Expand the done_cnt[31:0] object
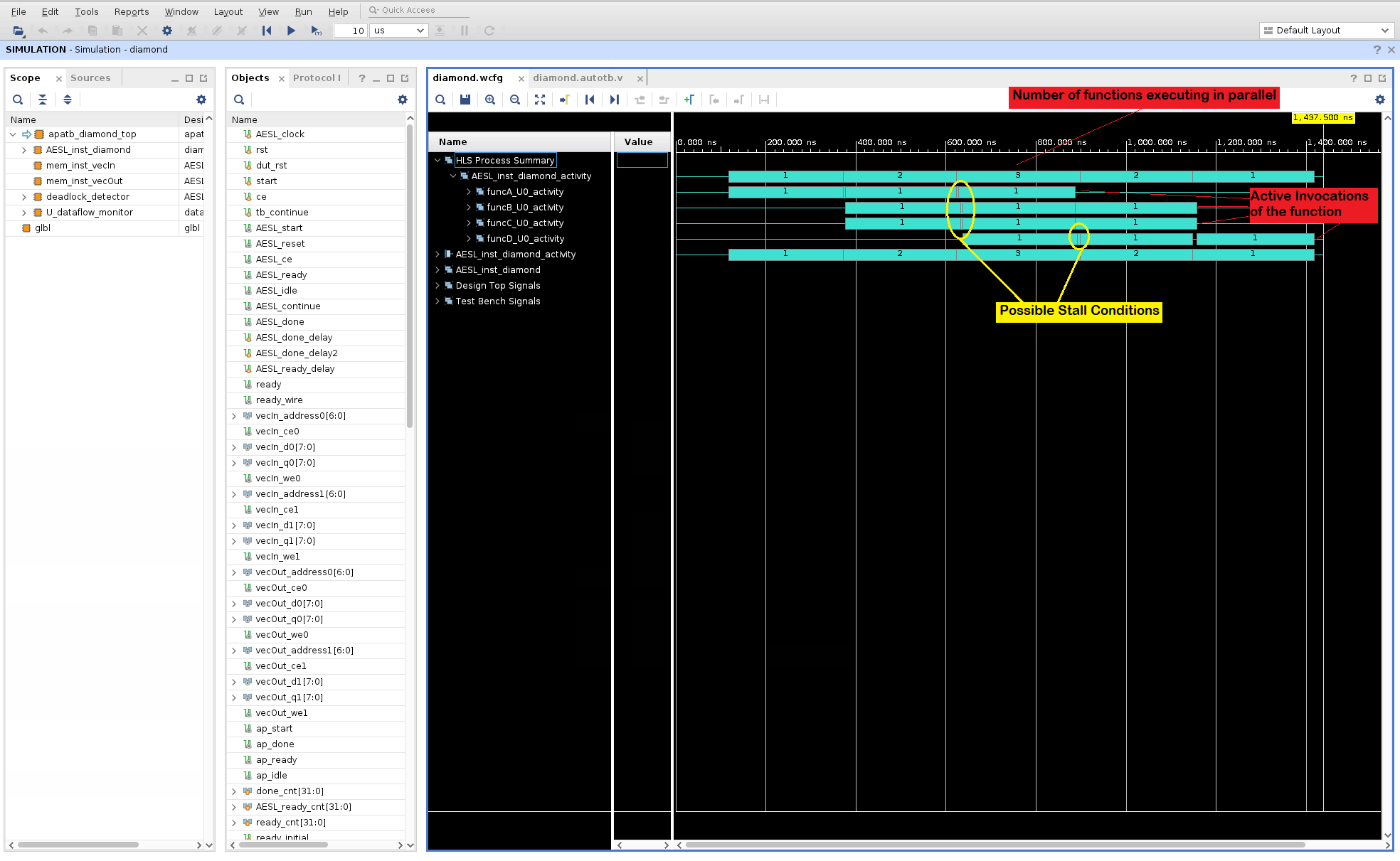The width and height of the screenshot is (1400, 861). point(234,791)
